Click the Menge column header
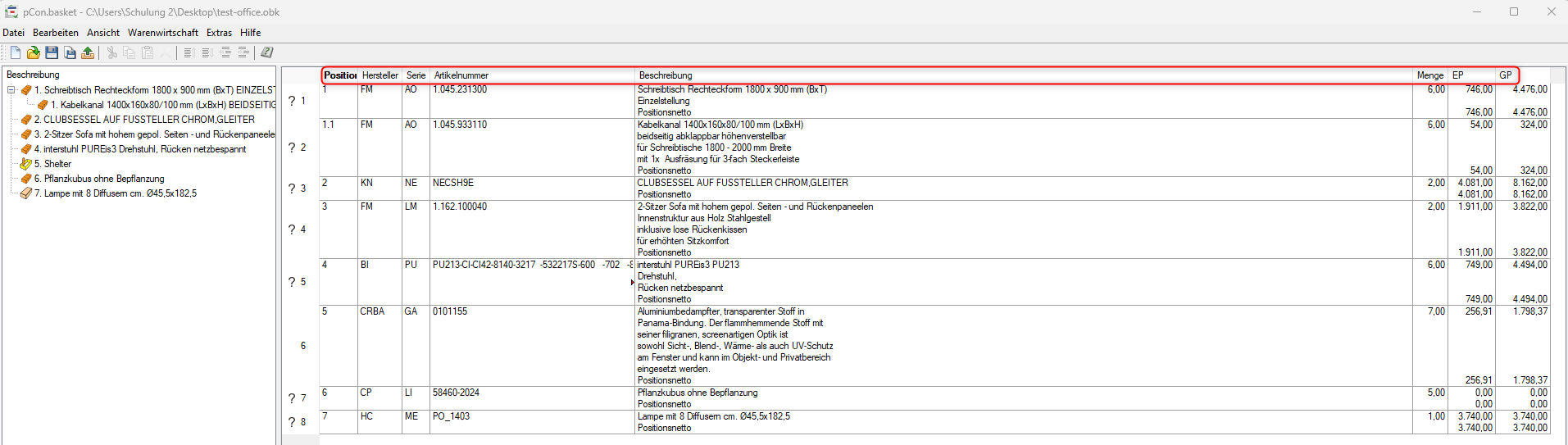The height and width of the screenshot is (445, 1568). (x=1430, y=75)
